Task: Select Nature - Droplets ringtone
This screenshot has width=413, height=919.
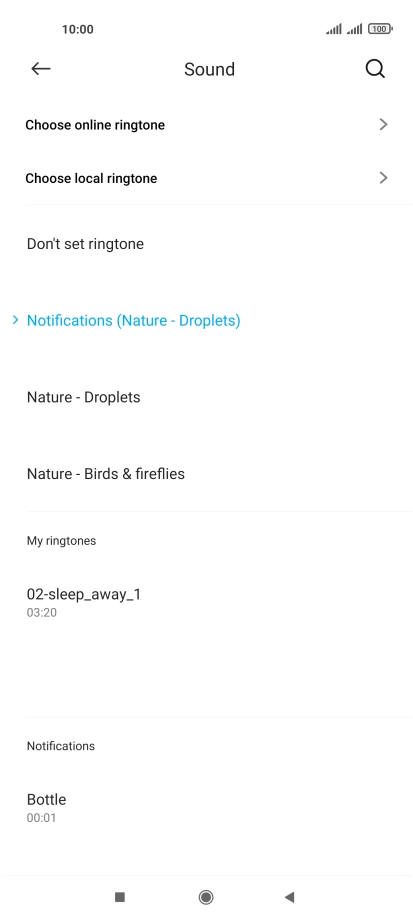Action: click(x=206, y=397)
